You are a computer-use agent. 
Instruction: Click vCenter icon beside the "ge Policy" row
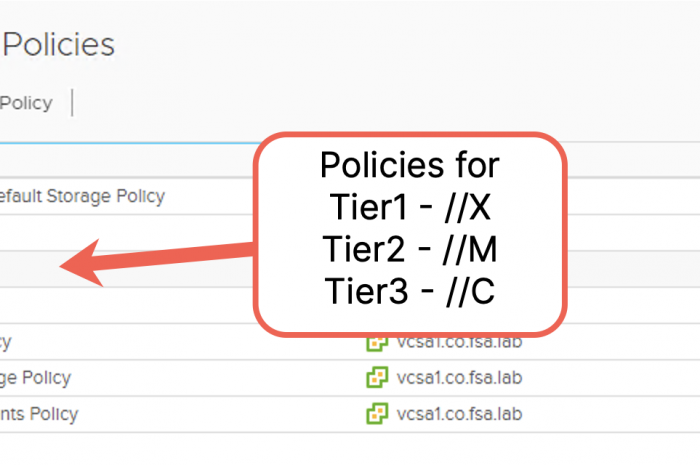pyautogui.click(x=376, y=378)
